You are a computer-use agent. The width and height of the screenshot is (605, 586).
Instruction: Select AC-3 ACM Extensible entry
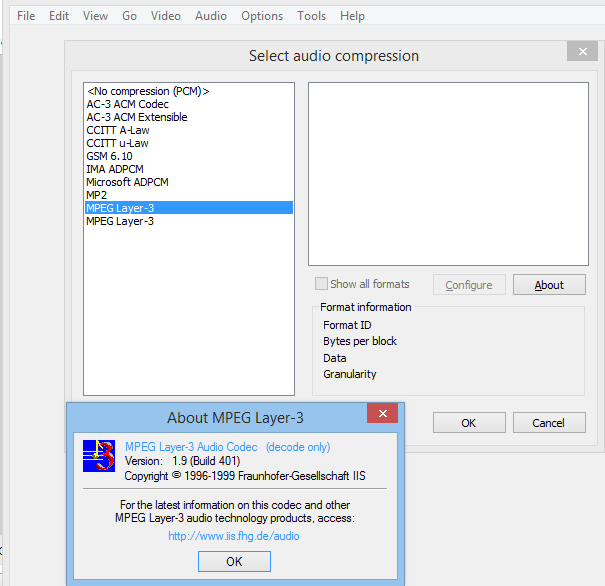coord(189,117)
